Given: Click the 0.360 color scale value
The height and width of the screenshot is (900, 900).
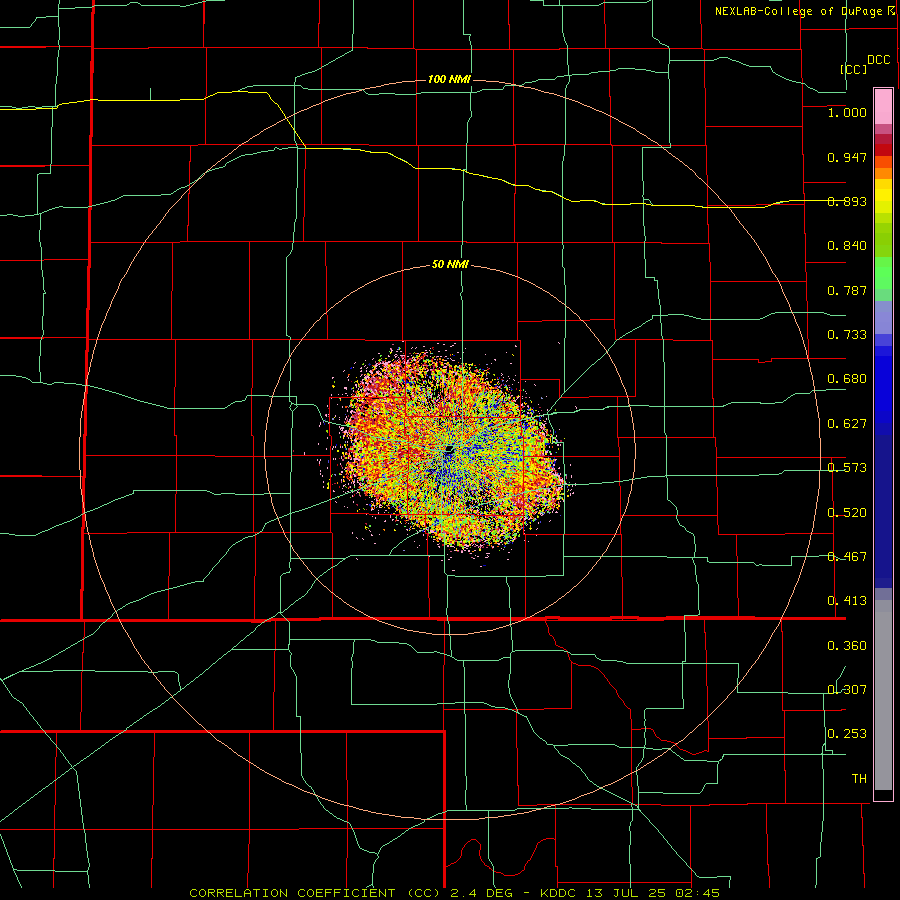Looking at the screenshot, I should [847, 646].
